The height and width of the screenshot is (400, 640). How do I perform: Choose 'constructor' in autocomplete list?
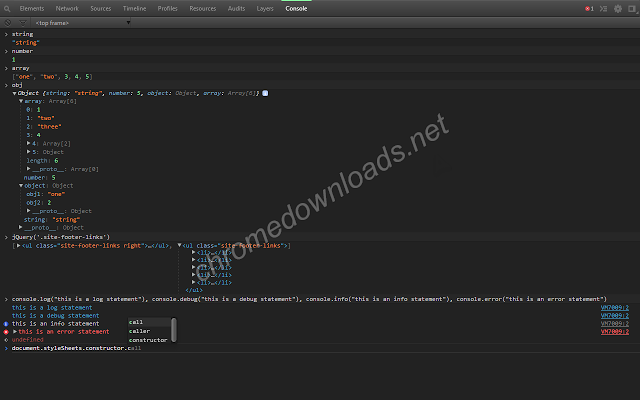(x=149, y=340)
